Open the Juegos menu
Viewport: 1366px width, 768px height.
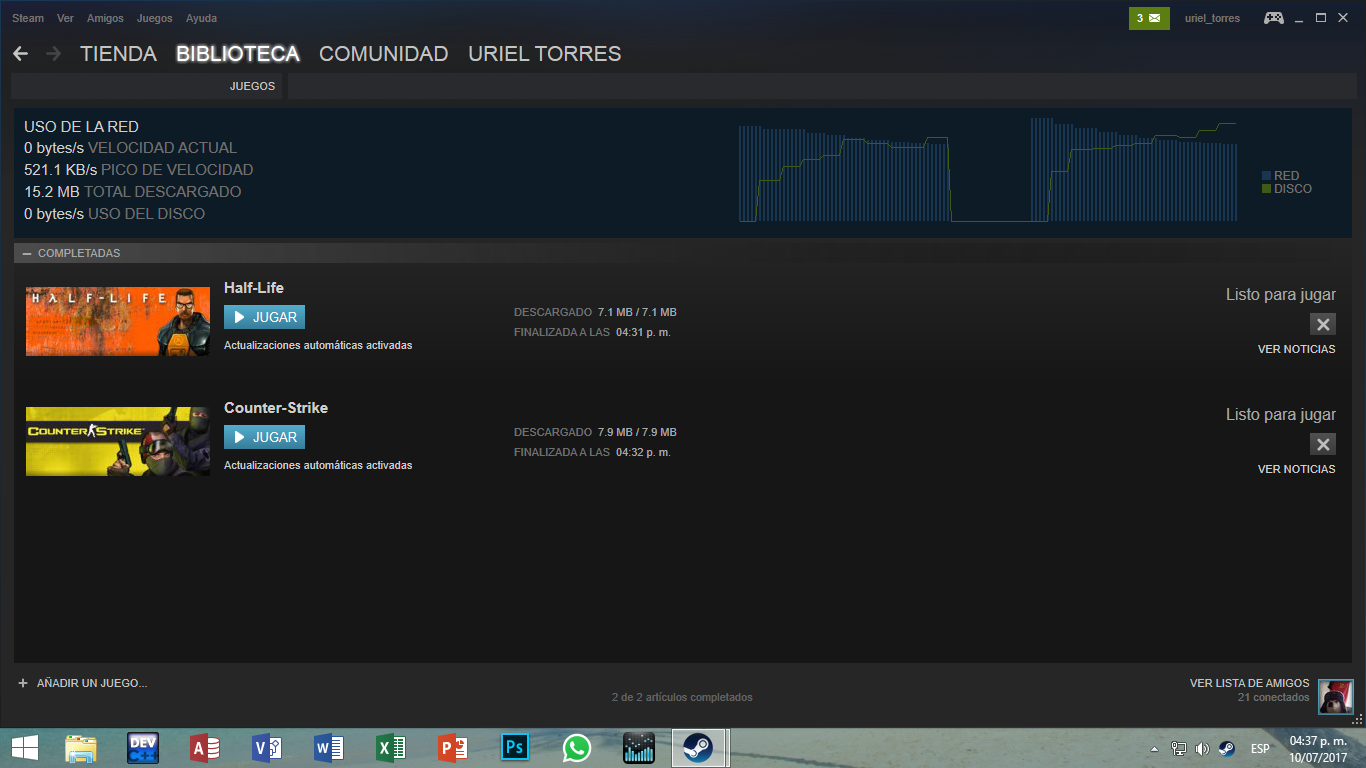tap(154, 18)
